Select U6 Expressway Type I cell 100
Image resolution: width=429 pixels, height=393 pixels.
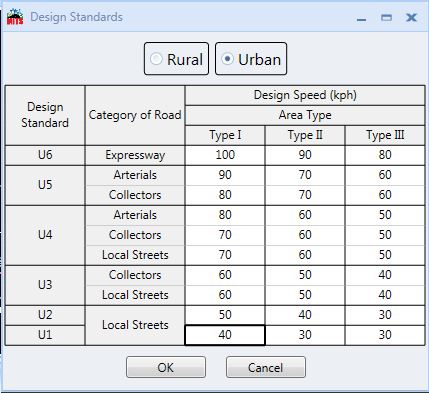tap(225, 155)
